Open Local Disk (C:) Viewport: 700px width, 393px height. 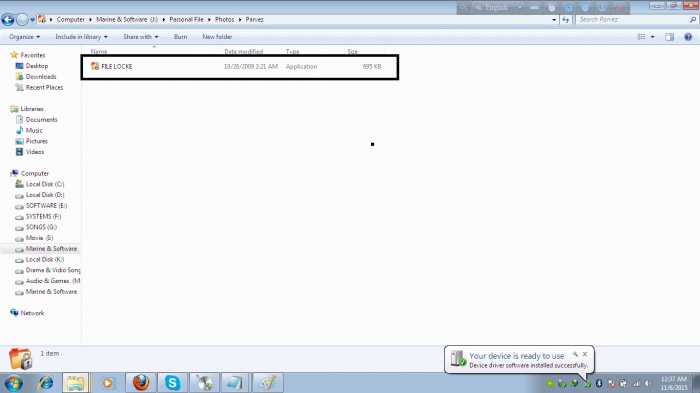coord(45,184)
